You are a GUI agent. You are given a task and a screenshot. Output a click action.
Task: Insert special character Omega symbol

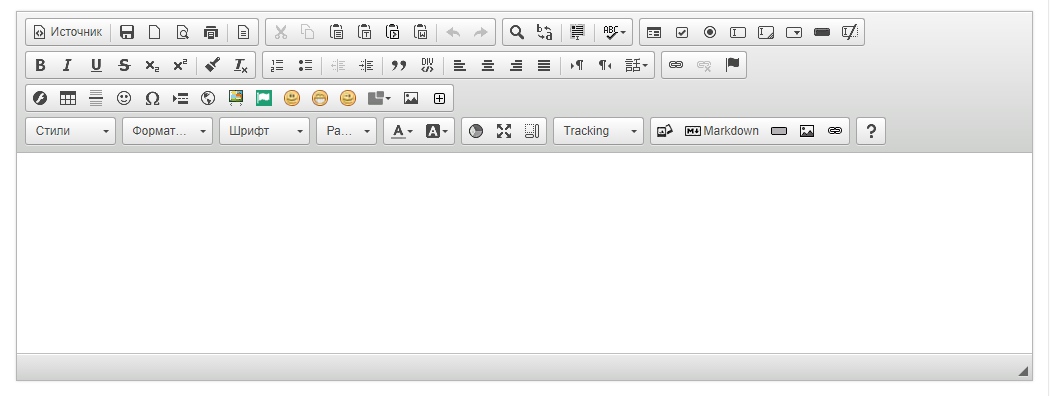pyautogui.click(x=152, y=98)
